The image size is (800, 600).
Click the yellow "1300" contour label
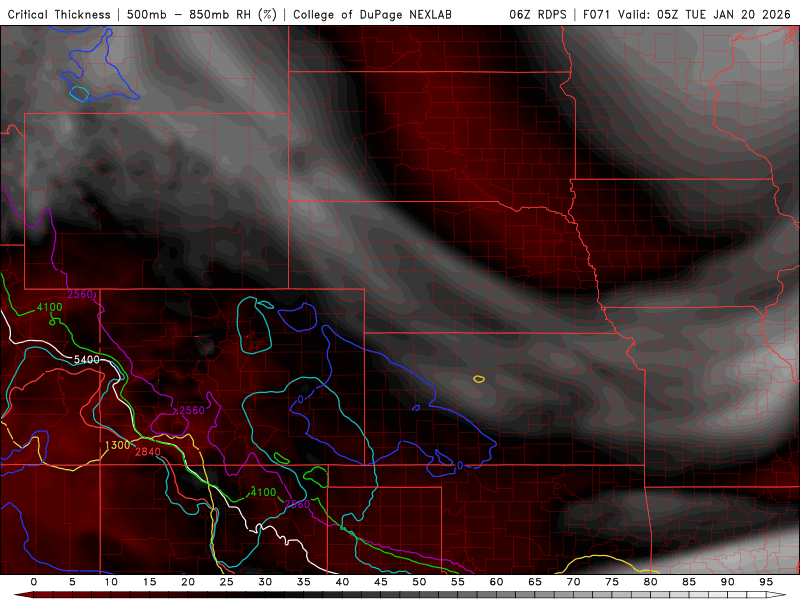click(x=118, y=445)
